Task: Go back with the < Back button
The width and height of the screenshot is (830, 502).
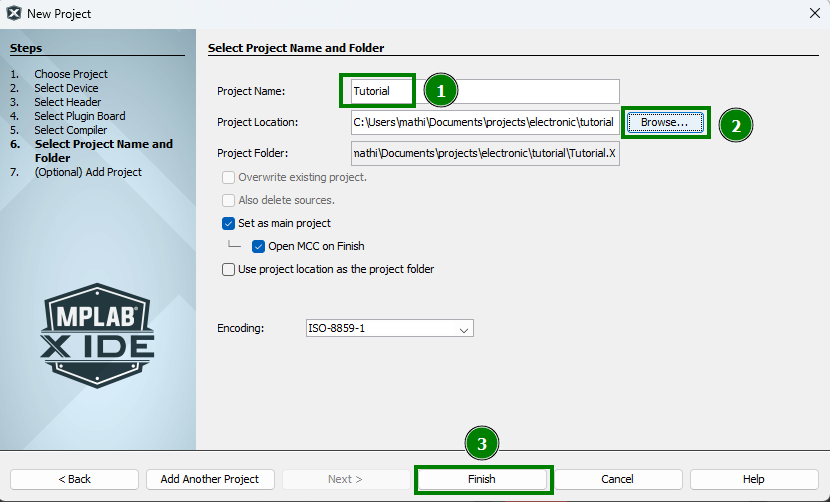Action: click(75, 479)
